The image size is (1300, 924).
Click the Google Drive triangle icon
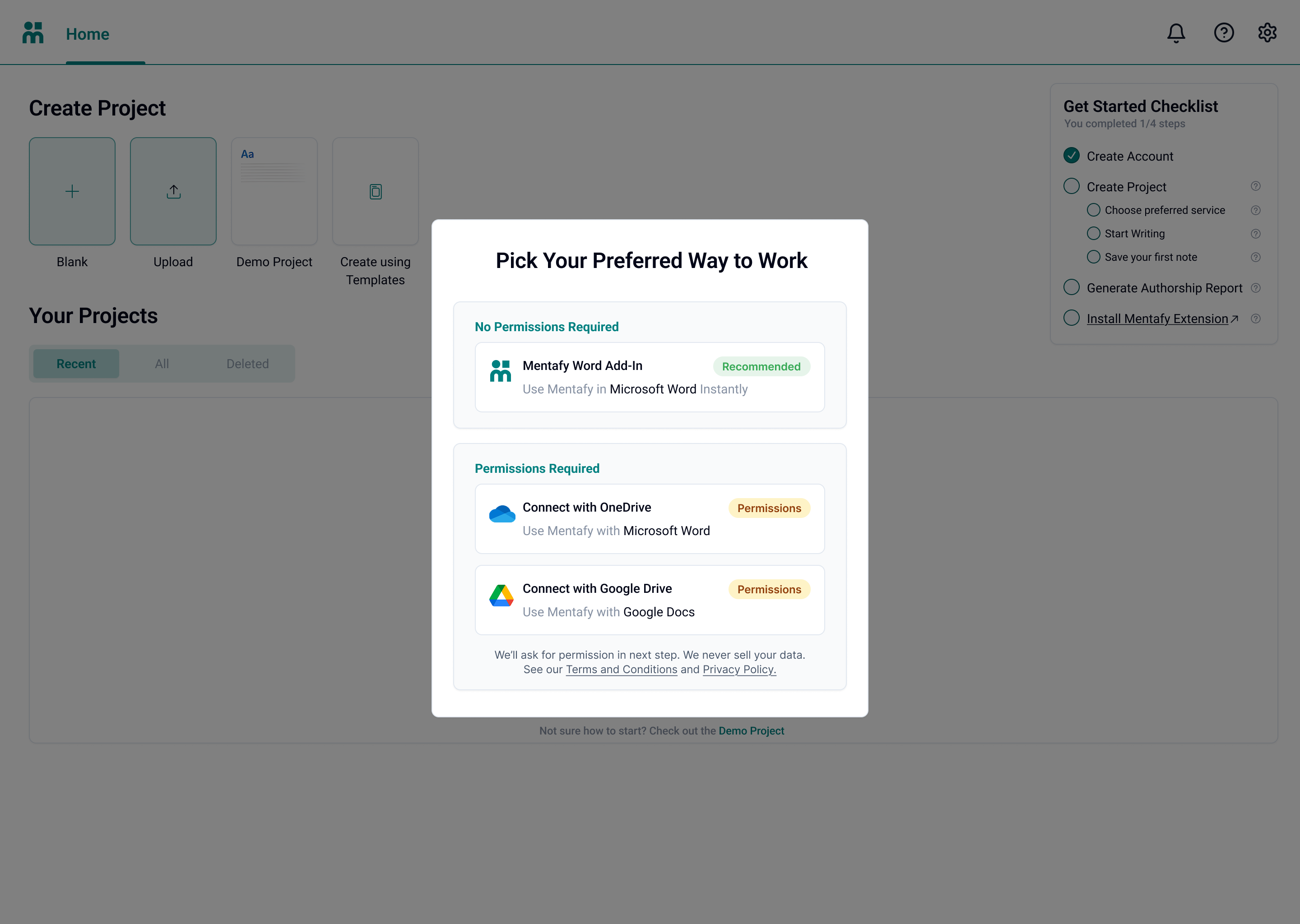click(501, 596)
